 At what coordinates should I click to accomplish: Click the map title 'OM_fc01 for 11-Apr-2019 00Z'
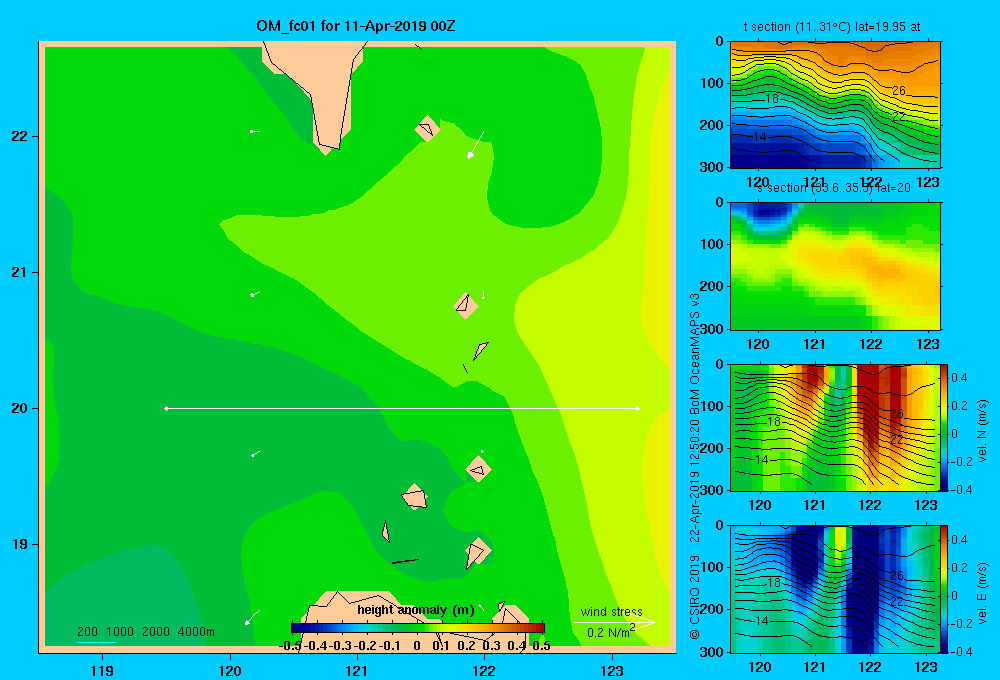(x=355, y=26)
